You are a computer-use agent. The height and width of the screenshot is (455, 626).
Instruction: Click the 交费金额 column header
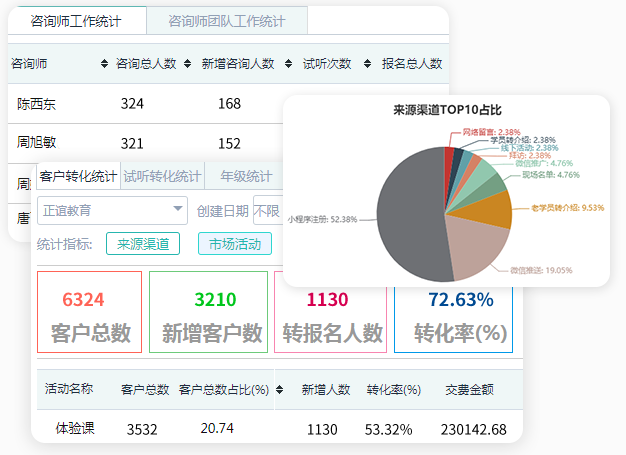[x=470, y=390]
